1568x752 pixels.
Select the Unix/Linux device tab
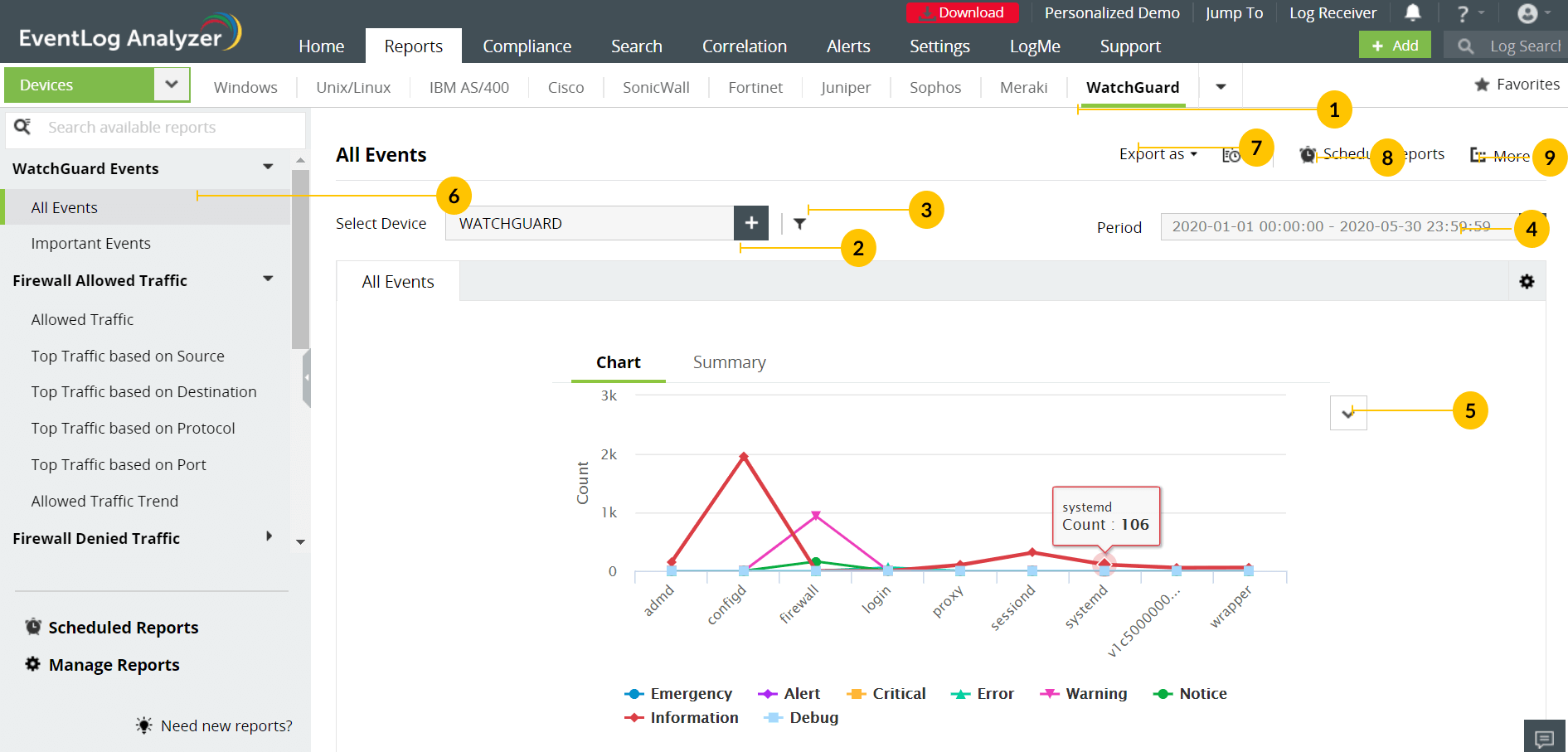[353, 87]
